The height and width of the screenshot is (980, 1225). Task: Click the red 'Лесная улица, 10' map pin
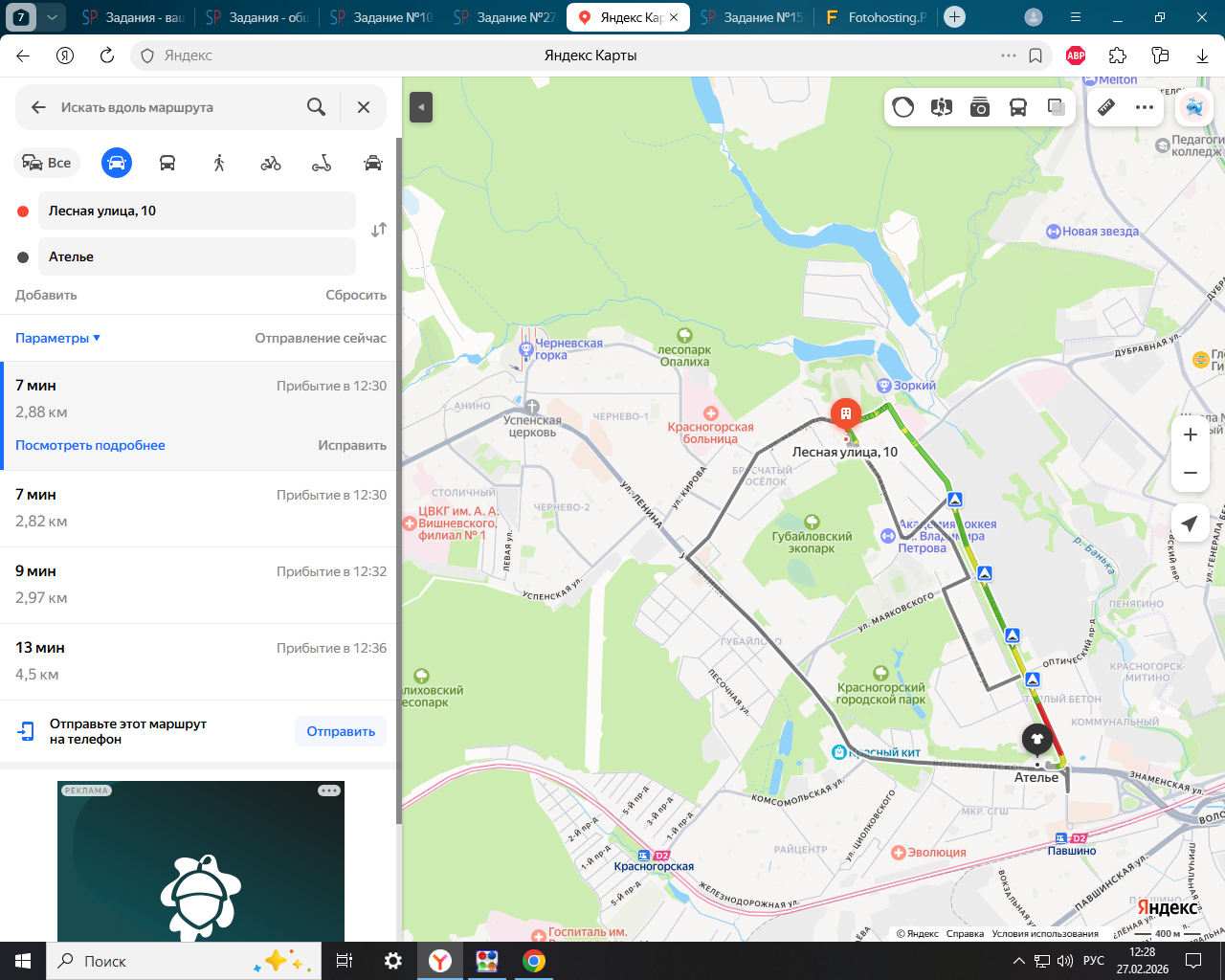click(845, 414)
